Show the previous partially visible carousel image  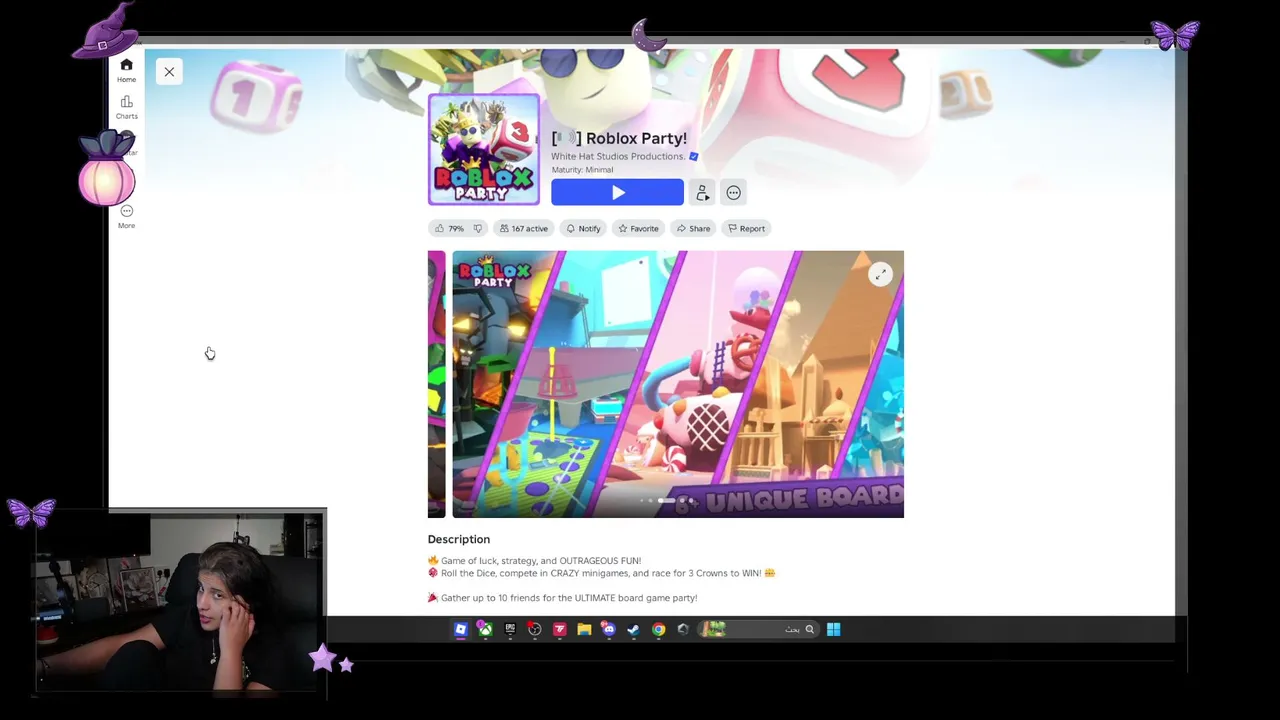click(436, 384)
